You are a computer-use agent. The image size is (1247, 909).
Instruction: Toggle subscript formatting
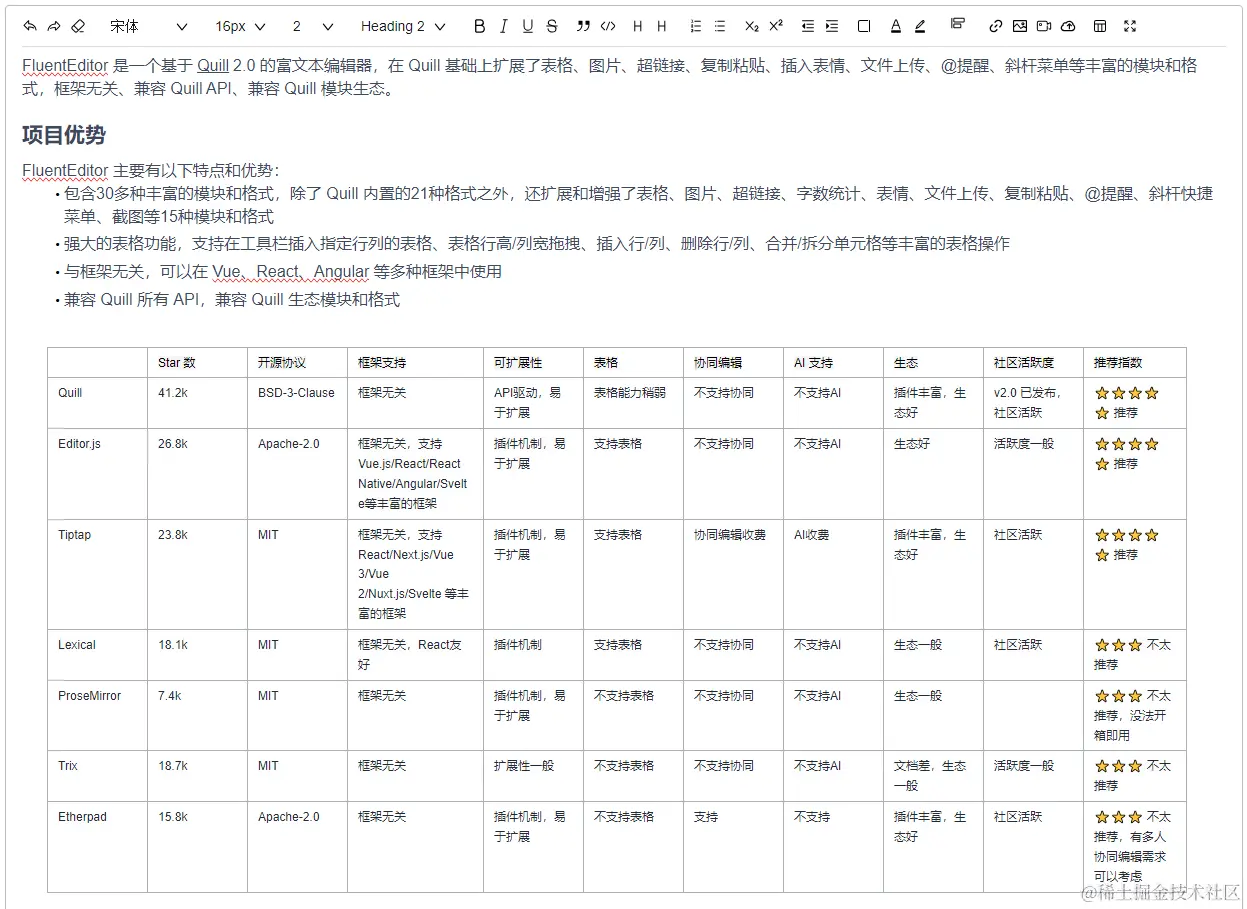pyautogui.click(x=752, y=26)
